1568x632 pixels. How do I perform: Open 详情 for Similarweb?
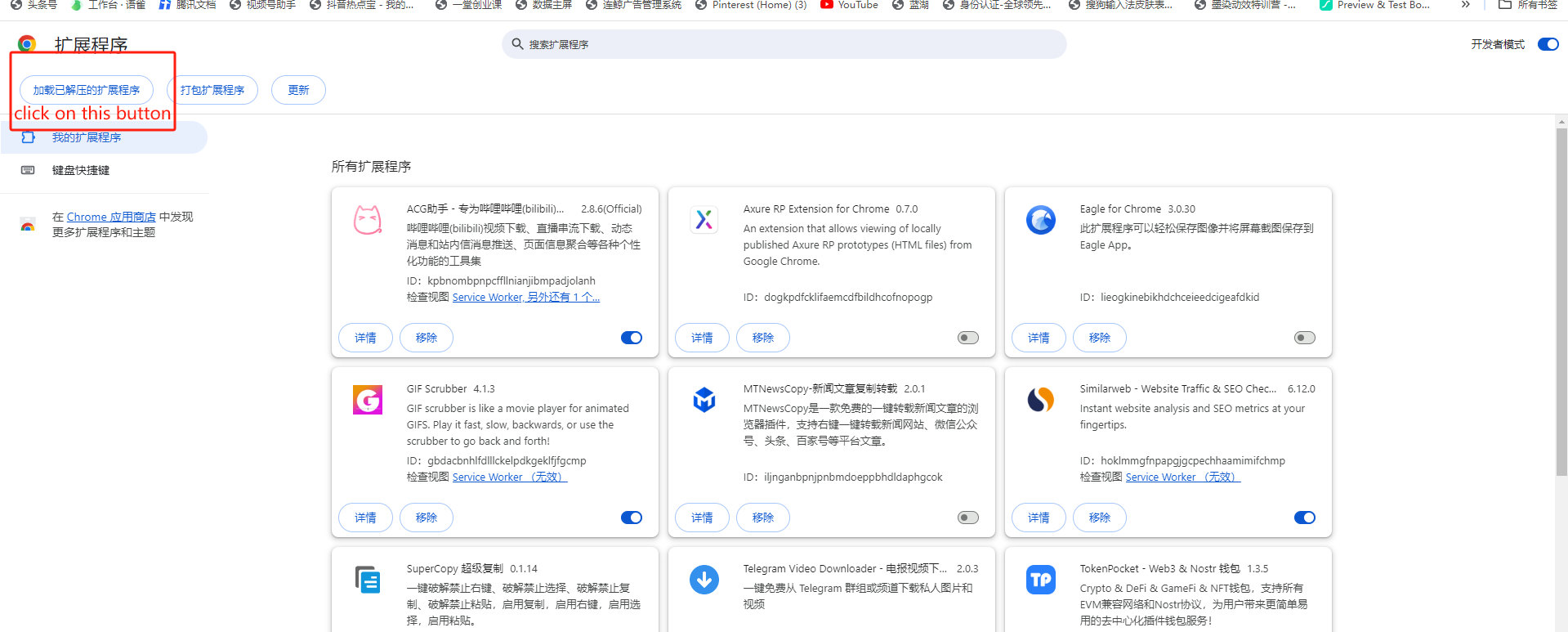[x=1039, y=518]
